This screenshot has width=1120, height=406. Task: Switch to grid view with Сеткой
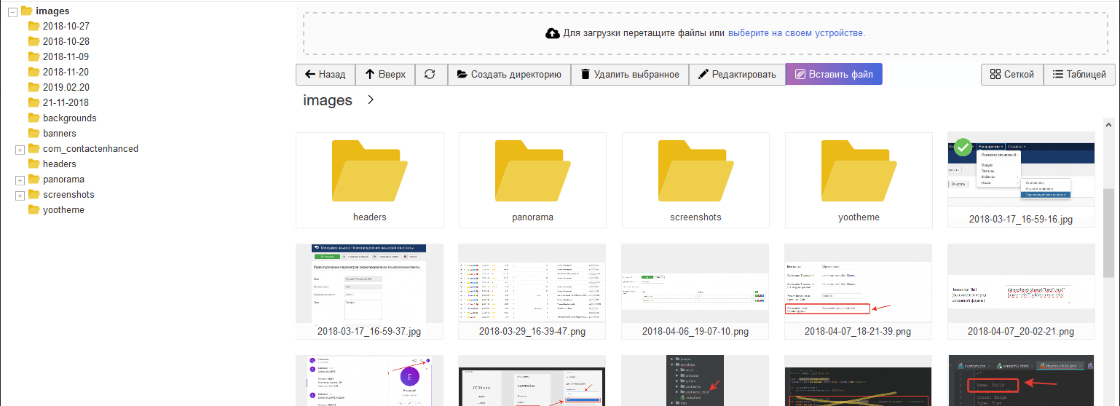1011,75
